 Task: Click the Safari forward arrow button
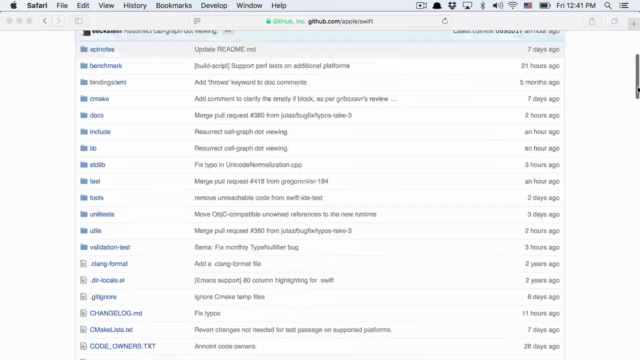[58, 21]
